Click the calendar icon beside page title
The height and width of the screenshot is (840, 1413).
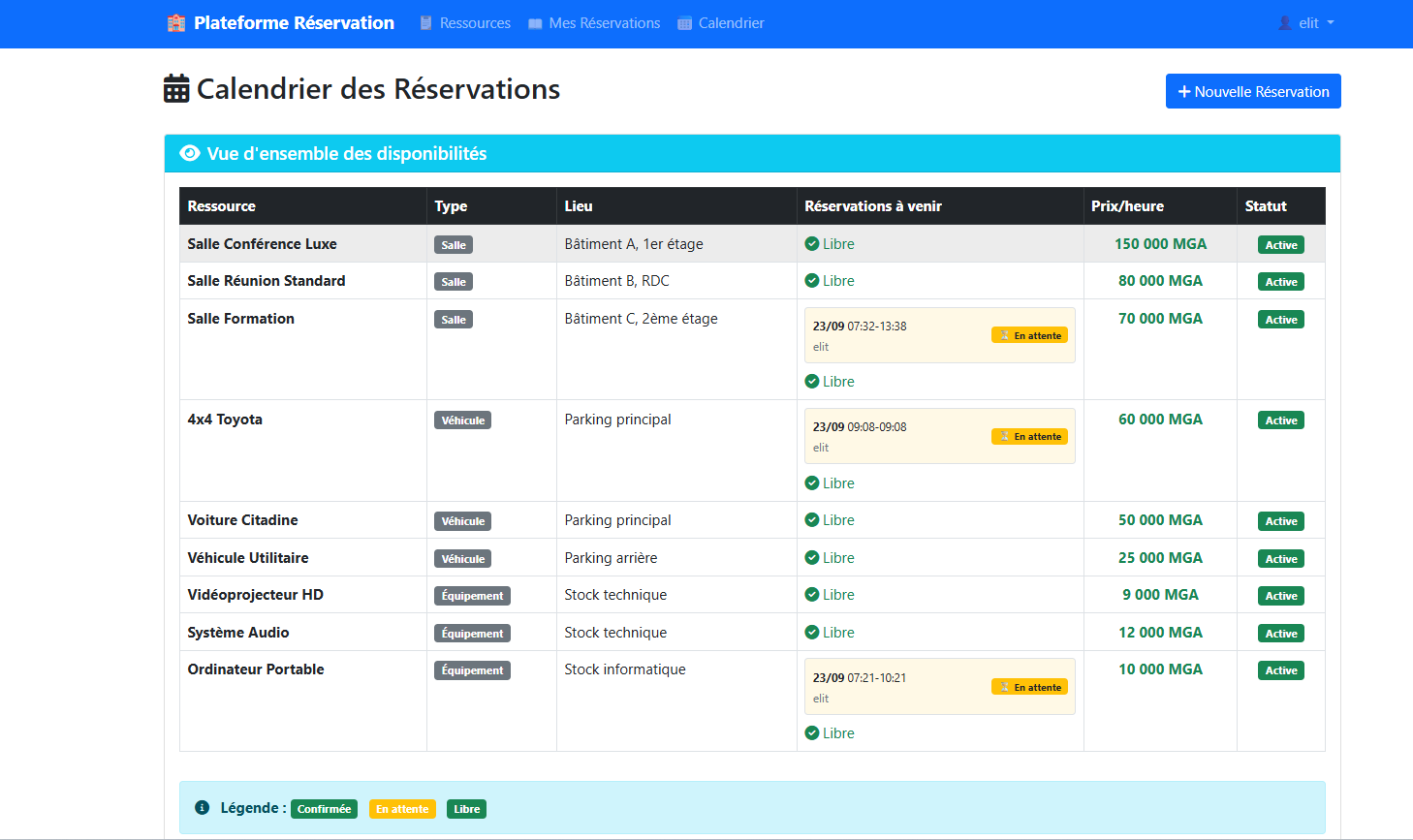point(176,89)
